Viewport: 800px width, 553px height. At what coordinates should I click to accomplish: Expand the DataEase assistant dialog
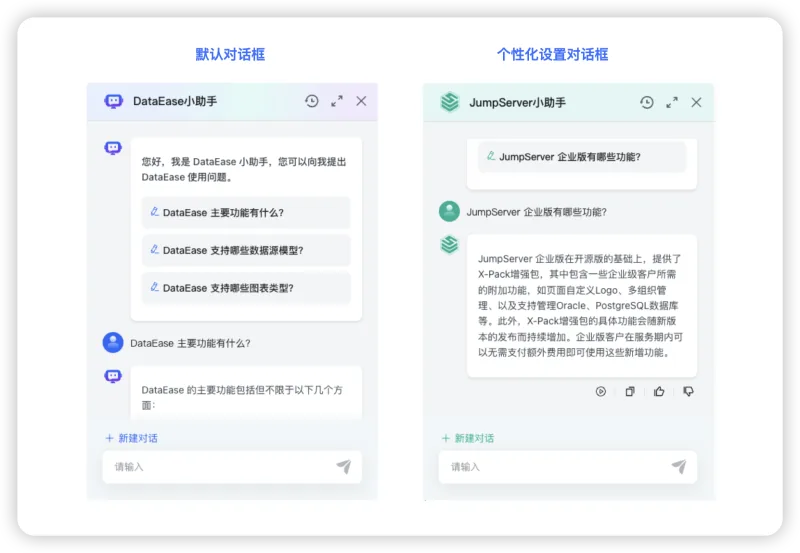[x=337, y=101]
